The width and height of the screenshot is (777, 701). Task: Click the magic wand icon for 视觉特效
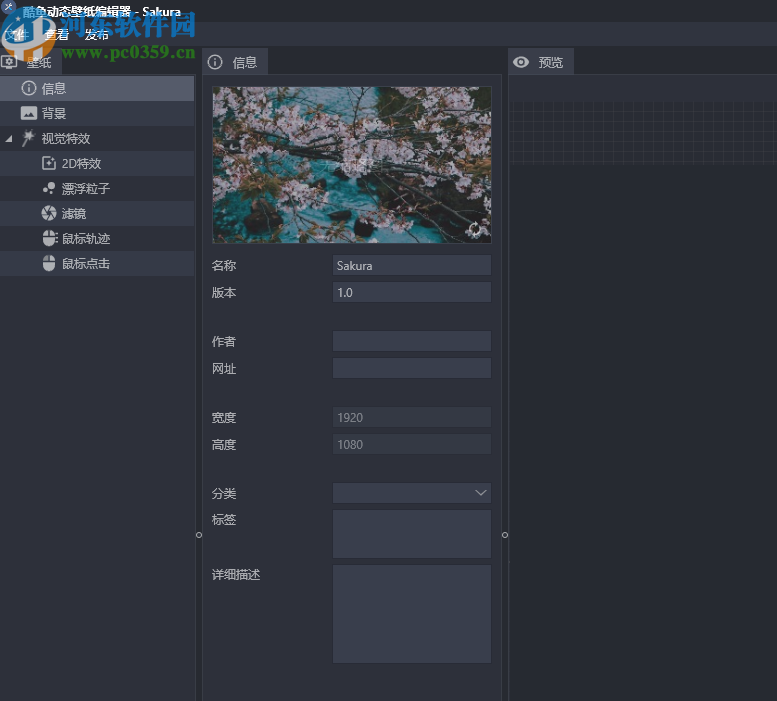(x=28, y=138)
